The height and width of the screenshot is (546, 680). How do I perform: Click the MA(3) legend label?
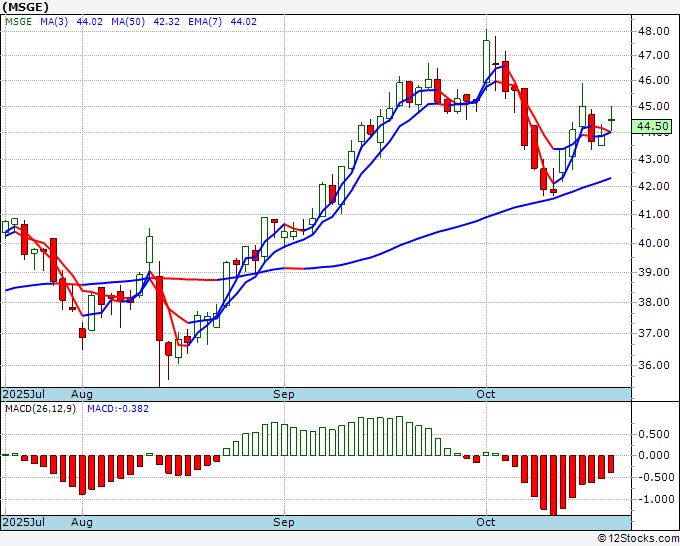[x=54, y=21]
